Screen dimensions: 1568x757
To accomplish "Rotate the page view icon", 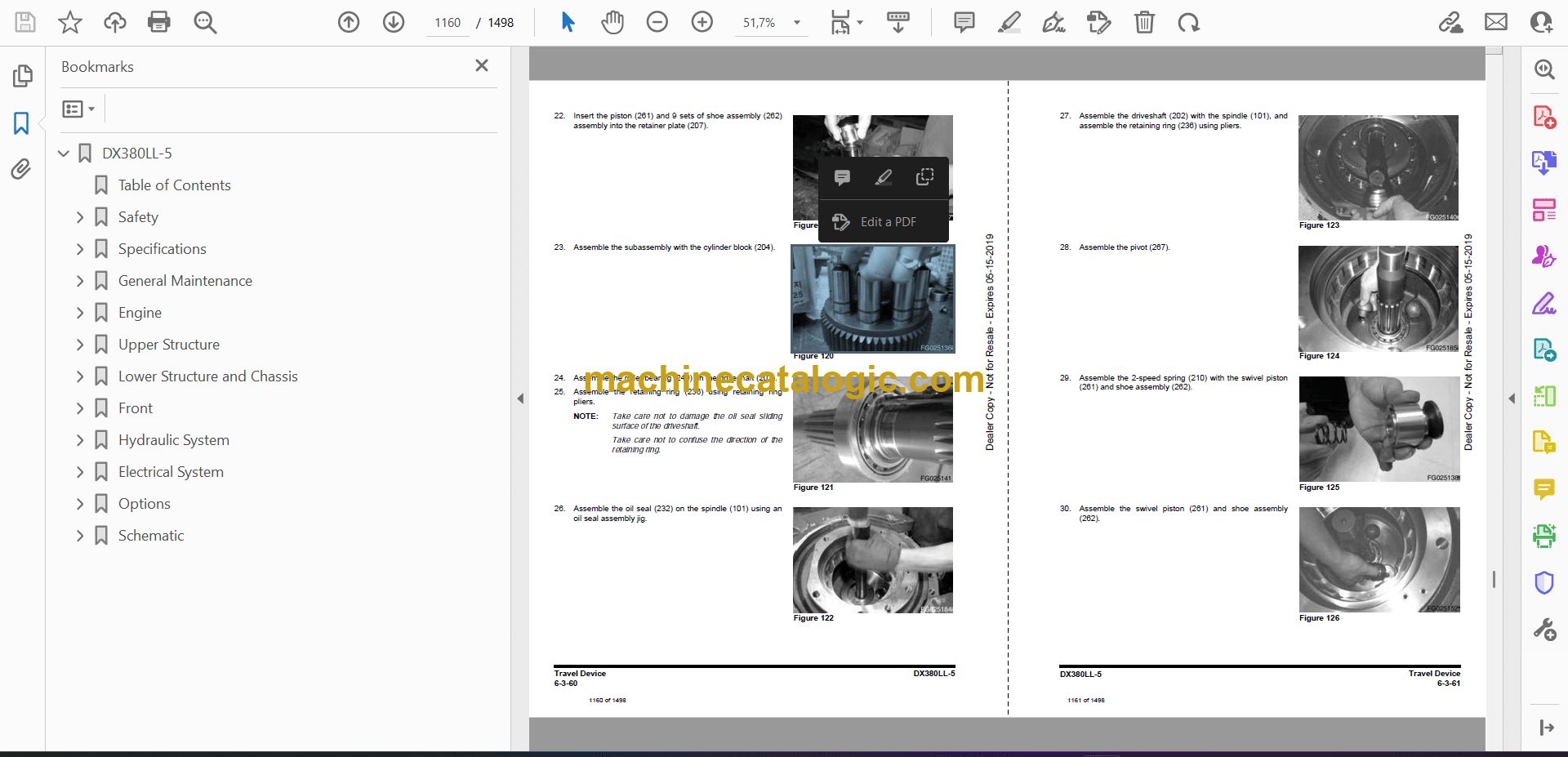I will coord(1188,22).
